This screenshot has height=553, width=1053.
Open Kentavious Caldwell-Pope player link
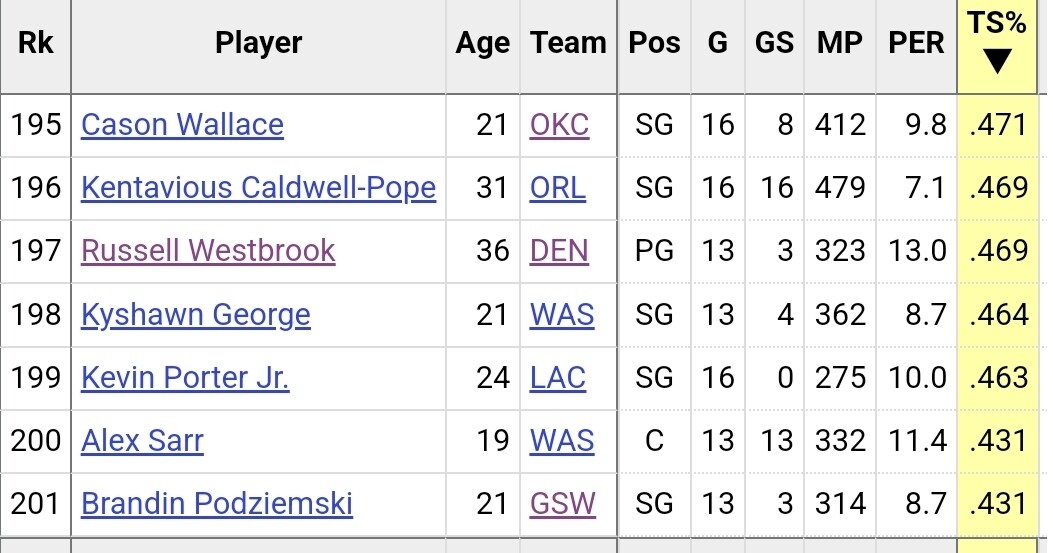tap(258, 187)
